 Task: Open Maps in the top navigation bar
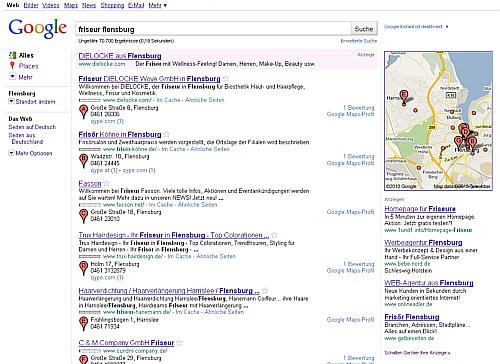71,5
